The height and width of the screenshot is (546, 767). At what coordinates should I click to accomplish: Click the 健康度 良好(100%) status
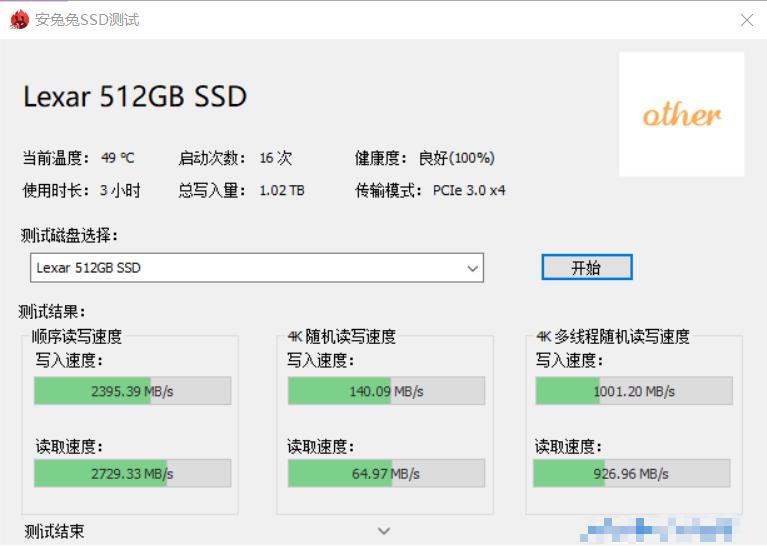(456, 158)
